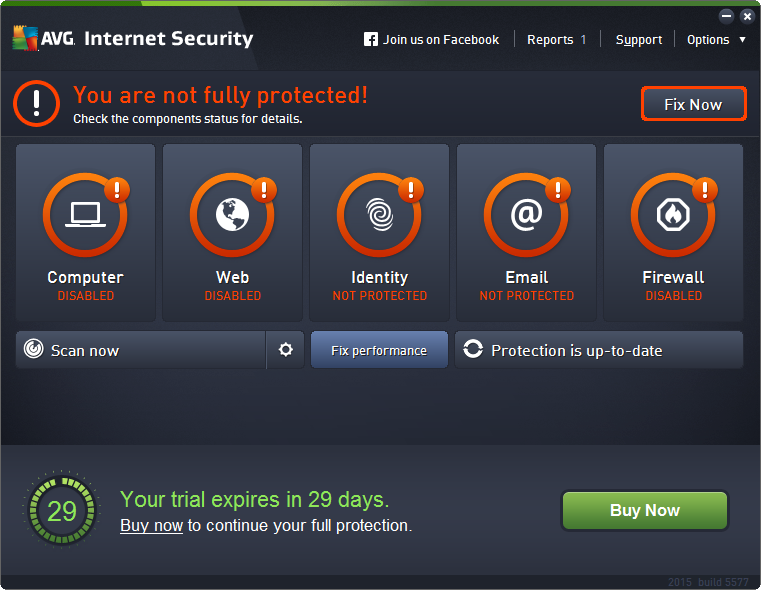761x590 pixels.
Task: Click the AVG logo in title bar
Action: (38, 39)
